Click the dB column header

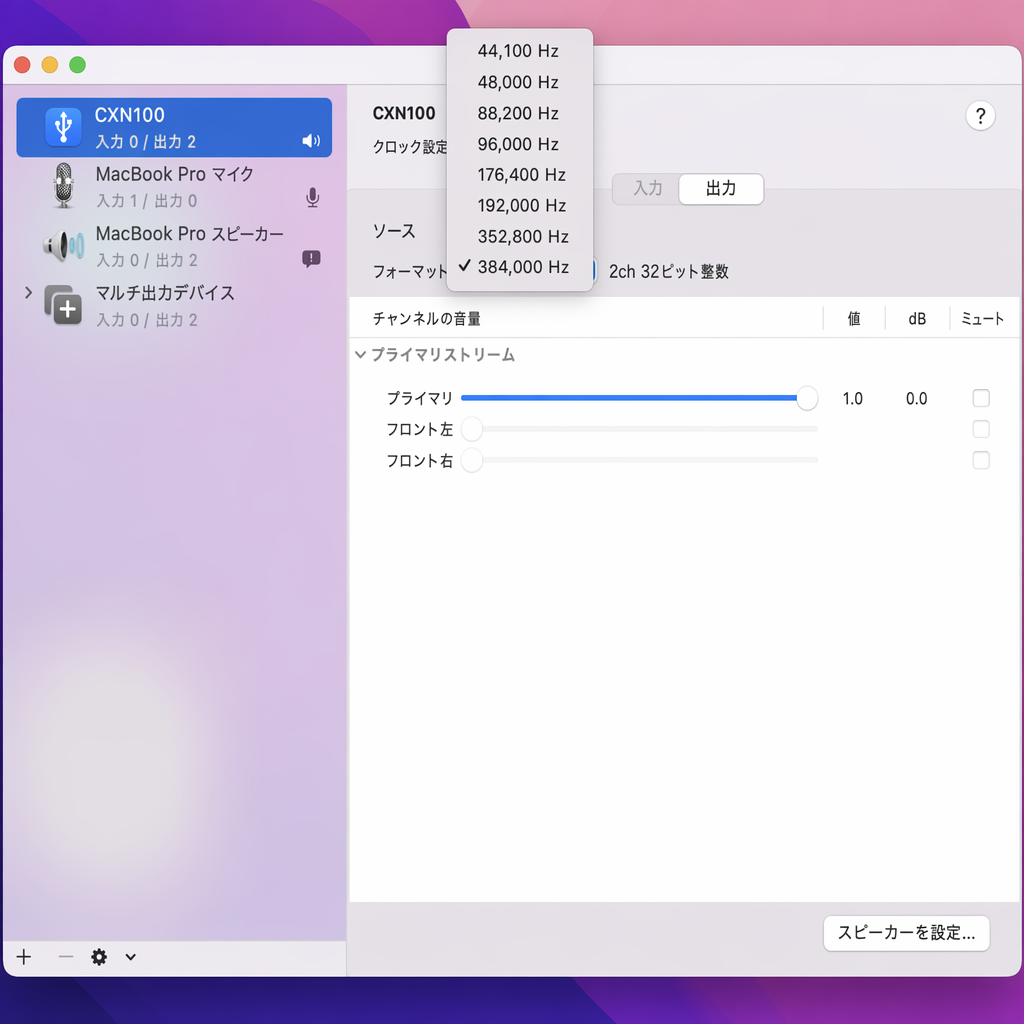[x=917, y=319]
